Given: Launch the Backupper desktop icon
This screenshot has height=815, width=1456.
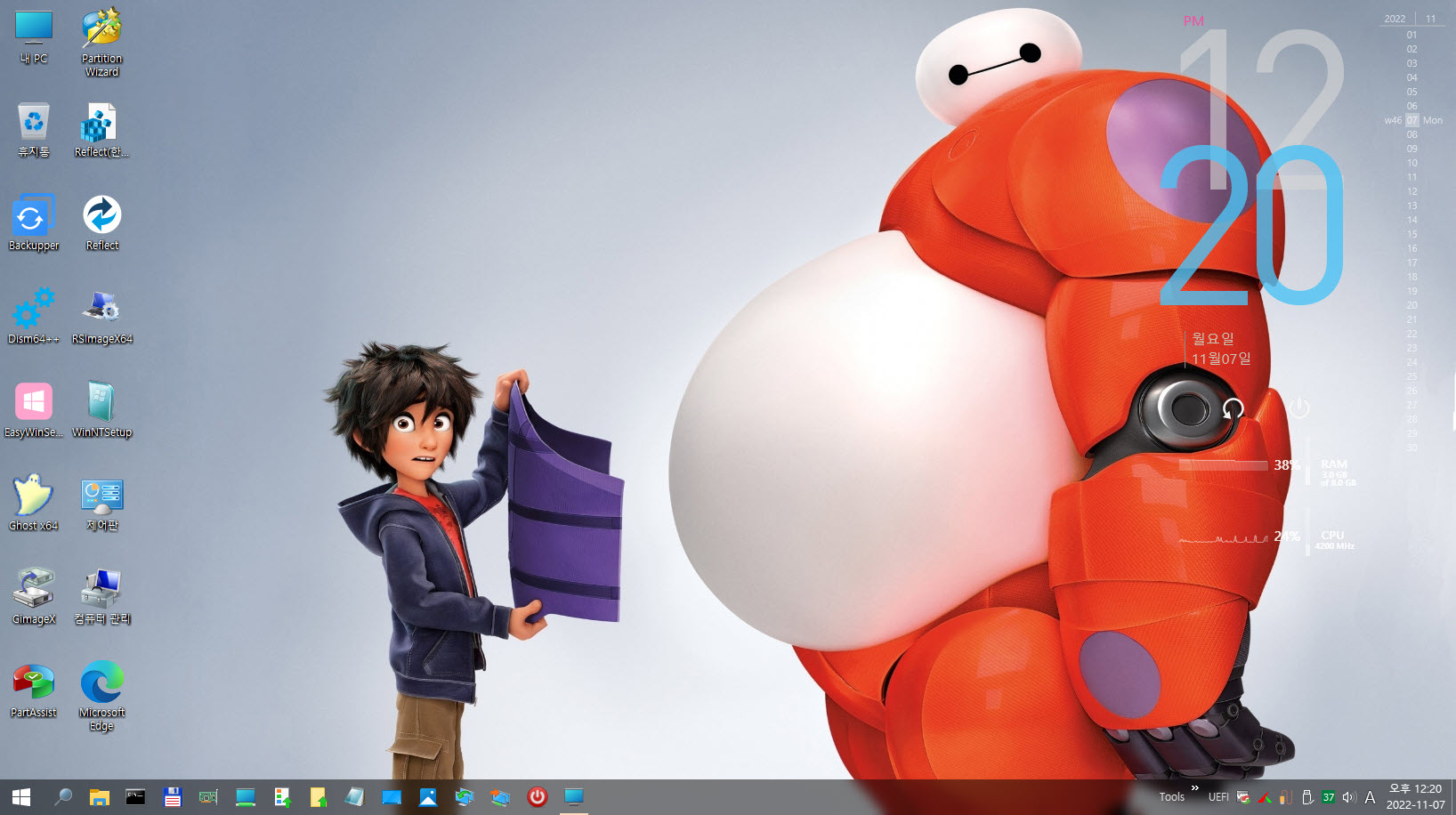Looking at the screenshot, I should [x=34, y=224].
